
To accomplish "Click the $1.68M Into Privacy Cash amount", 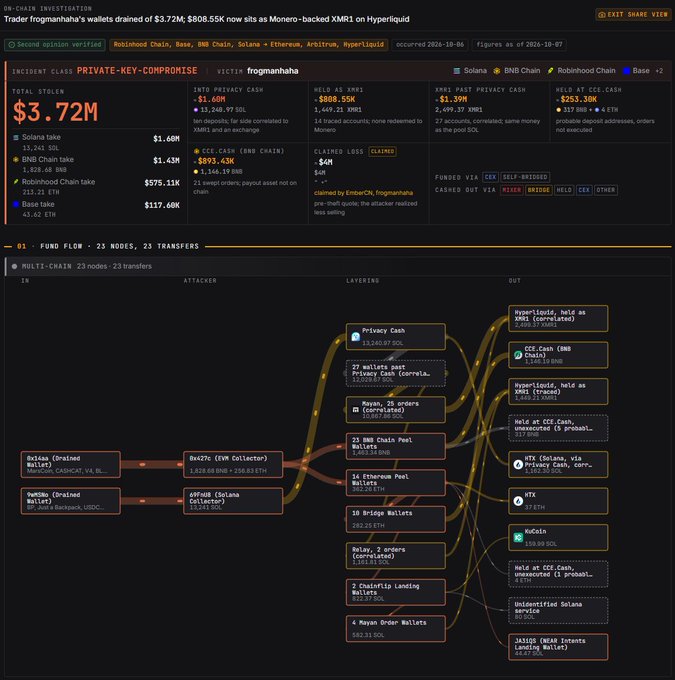I will 211,99.
